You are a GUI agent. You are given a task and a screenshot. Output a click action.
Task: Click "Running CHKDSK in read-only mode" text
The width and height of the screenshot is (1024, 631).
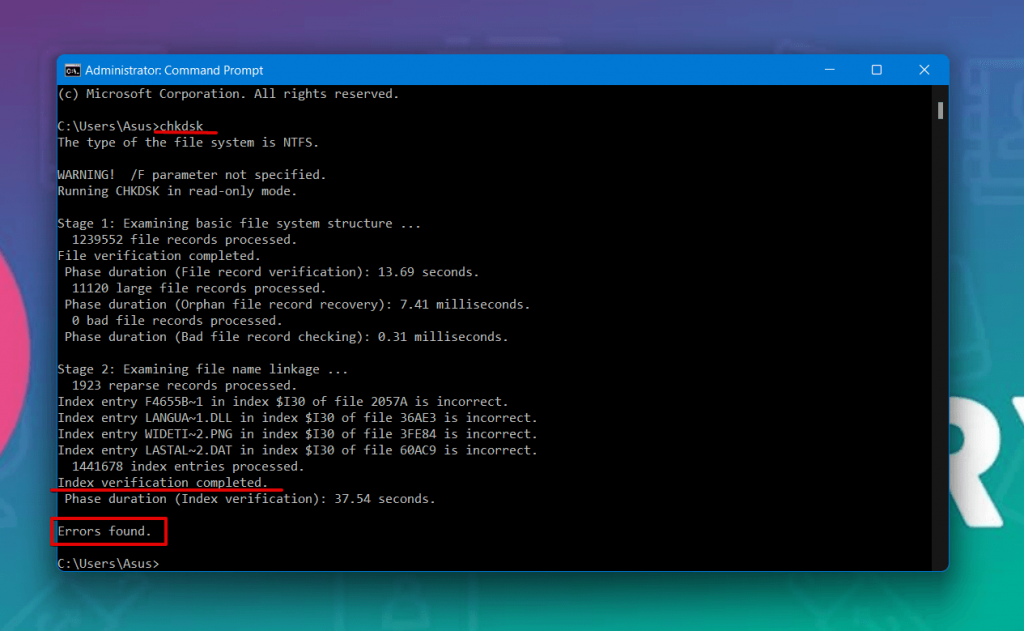point(177,191)
